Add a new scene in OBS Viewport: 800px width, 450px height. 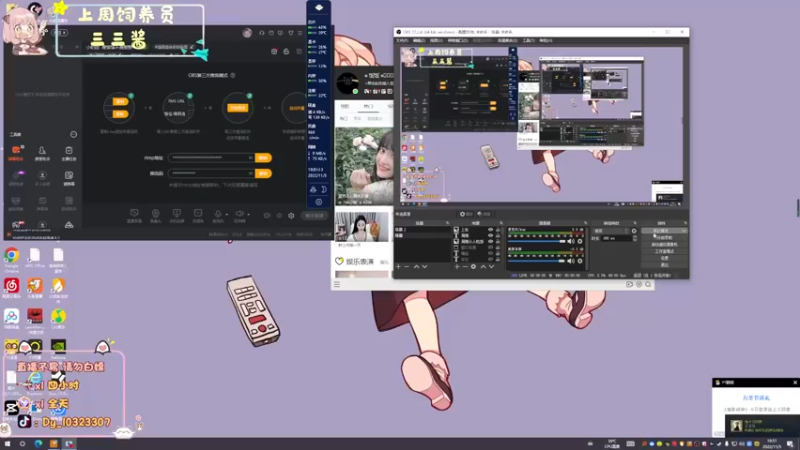398,267
